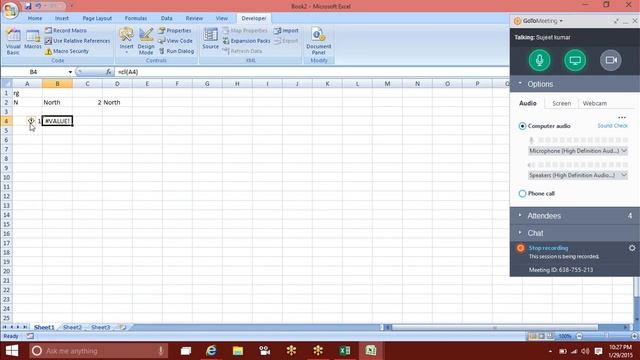Image resolution: width=640 pixels, height=360 pixels.
Task: Open Macro Security settings
Action: click(67, 51)
